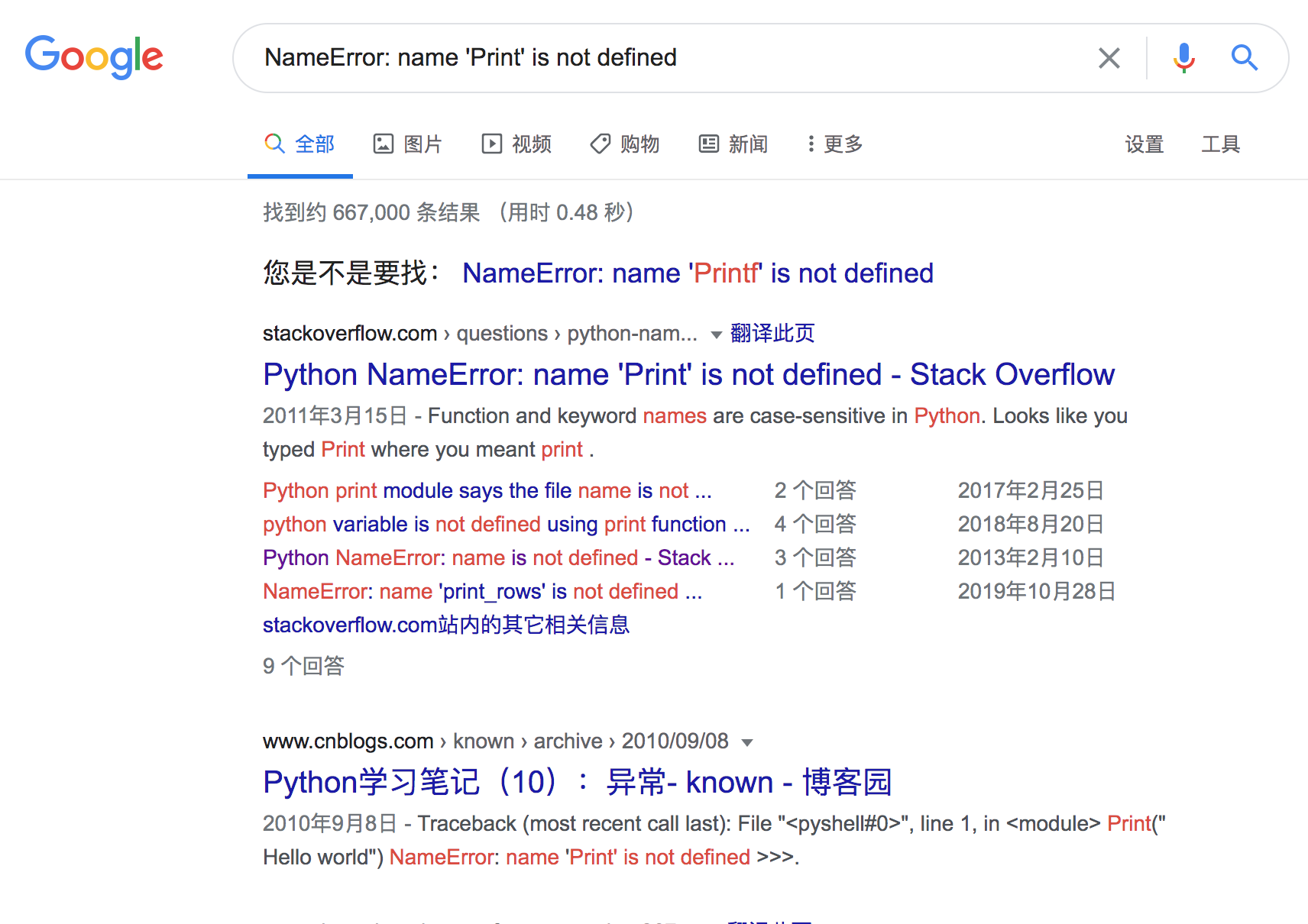This screenshot has width=1308, height=924.
Task: Click the three-dot 更多 icon
Action: coord(811,144)
